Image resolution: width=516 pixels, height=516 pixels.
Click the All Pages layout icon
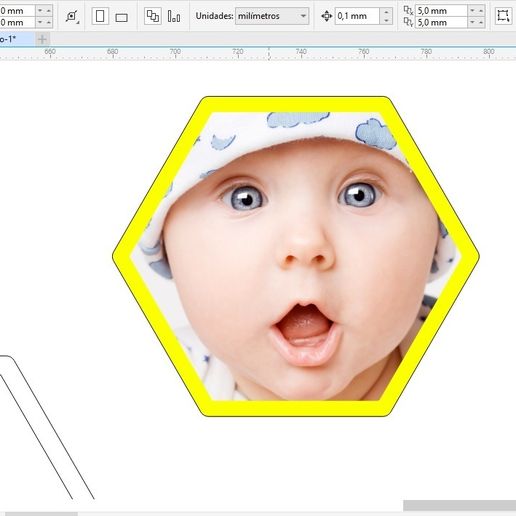coord(153,16)
